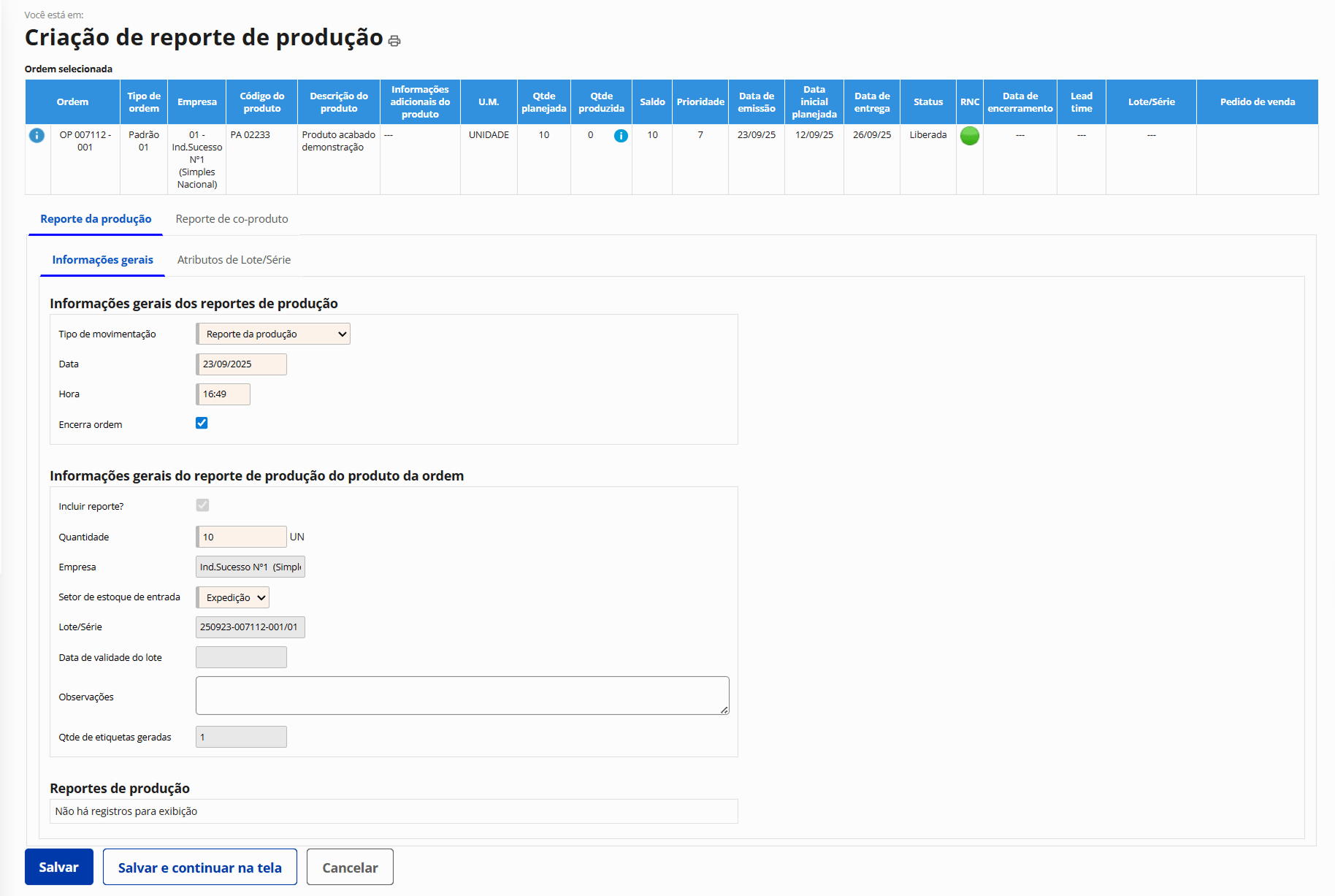Viewport: 1335px width, 896px height.
Task: Click the Quantidade input field
Action: pos(241,537)
